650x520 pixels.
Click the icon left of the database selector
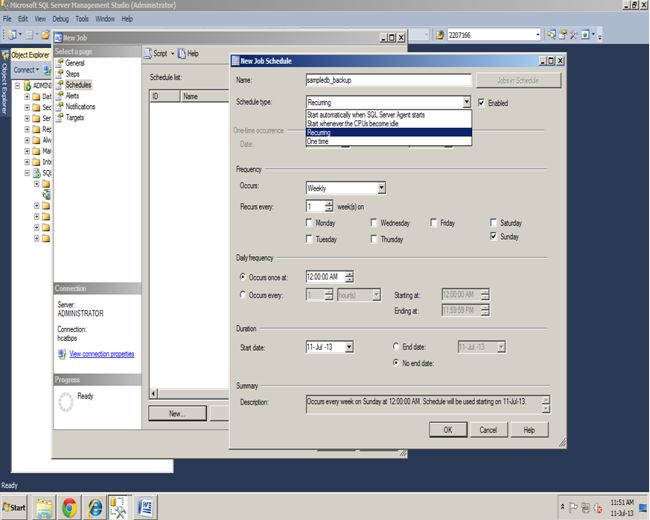(440, 35)
